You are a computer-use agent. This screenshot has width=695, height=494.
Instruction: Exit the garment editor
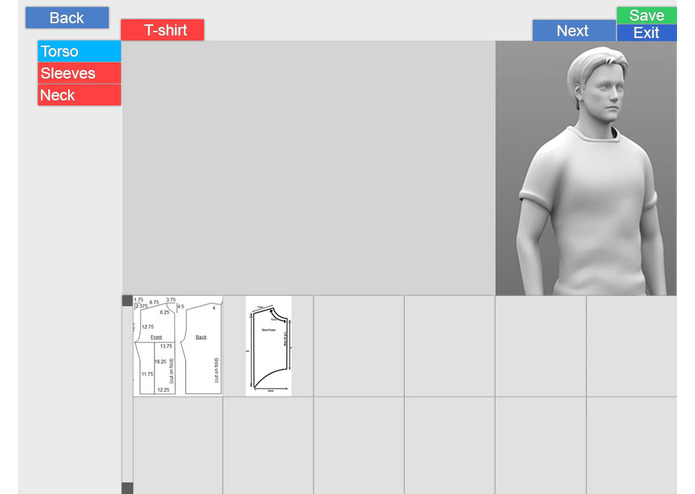(647, 33)
